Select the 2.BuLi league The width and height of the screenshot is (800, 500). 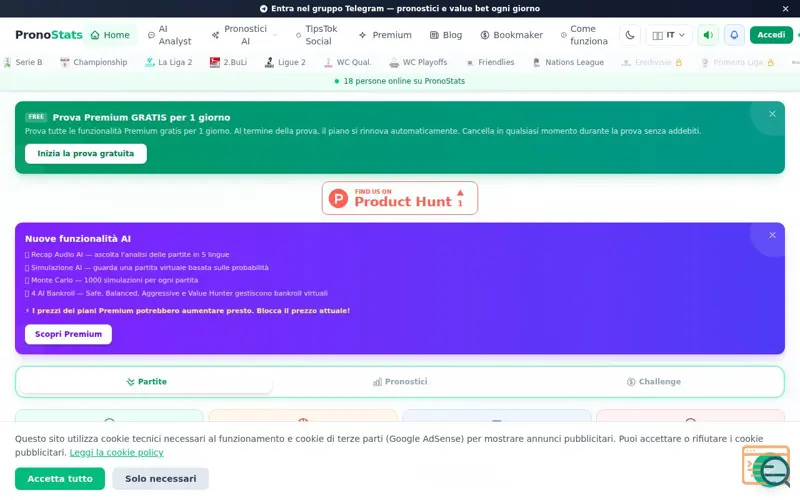[229, 62]
